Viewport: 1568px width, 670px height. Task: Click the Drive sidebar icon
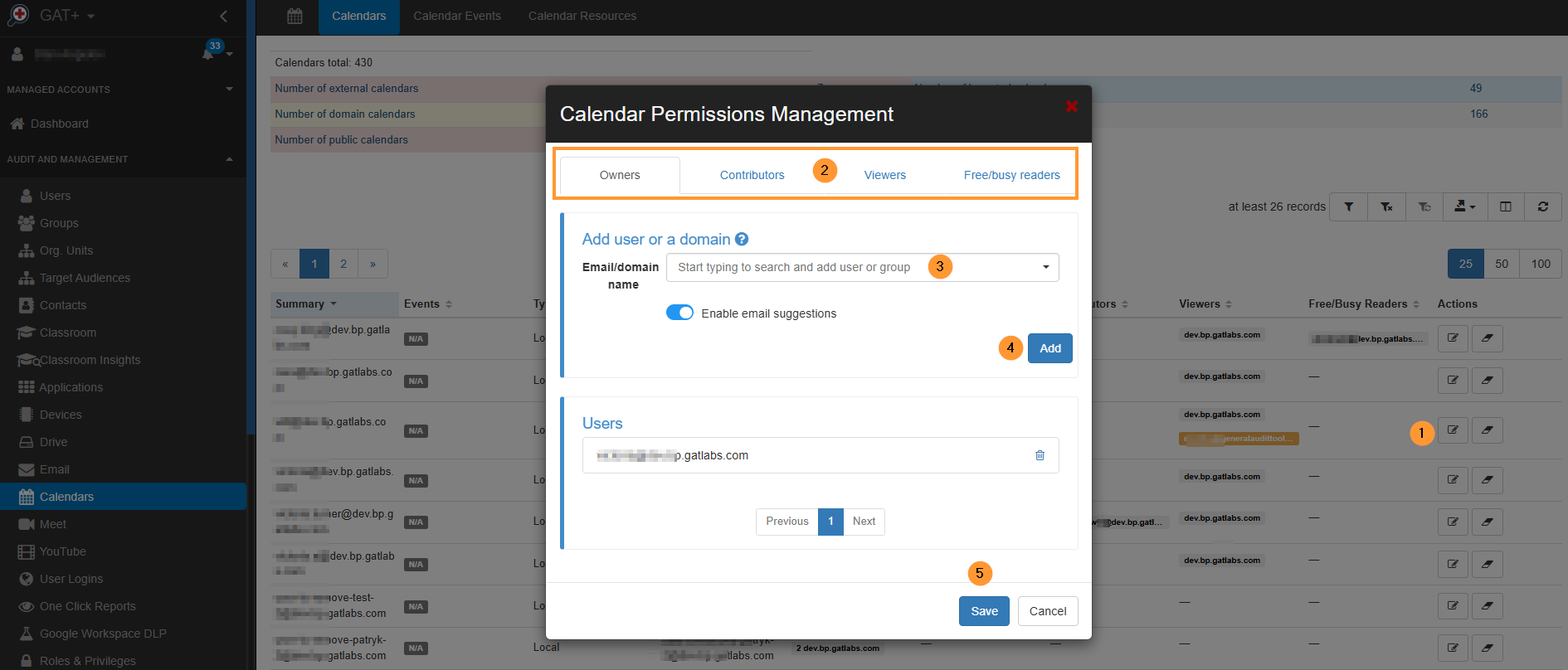pyautogui.click(x=27, y=442)
